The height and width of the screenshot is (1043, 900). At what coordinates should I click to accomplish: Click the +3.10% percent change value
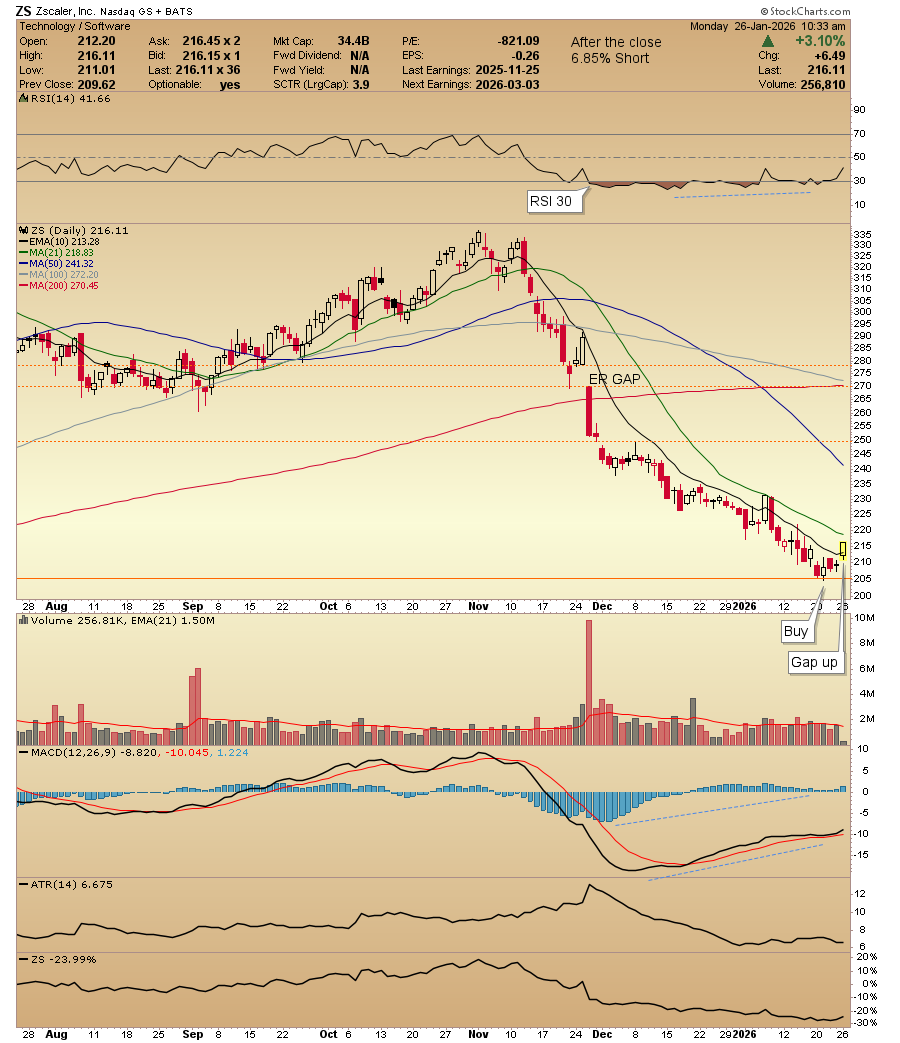pos(820,41)
